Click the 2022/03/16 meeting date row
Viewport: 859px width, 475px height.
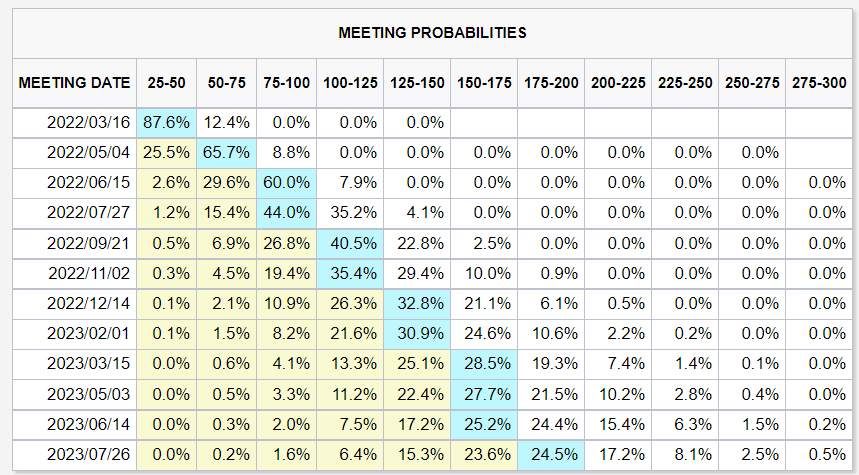(89, 123)
